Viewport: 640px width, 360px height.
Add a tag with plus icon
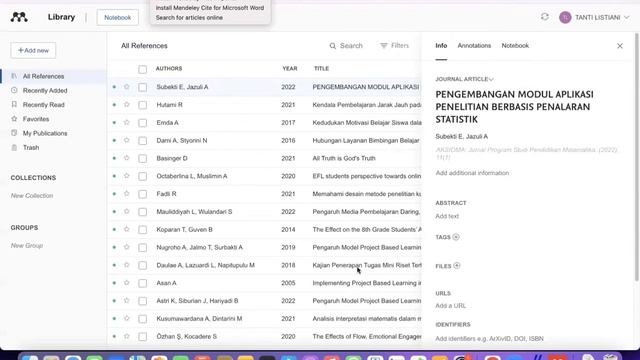click(456, 237)
